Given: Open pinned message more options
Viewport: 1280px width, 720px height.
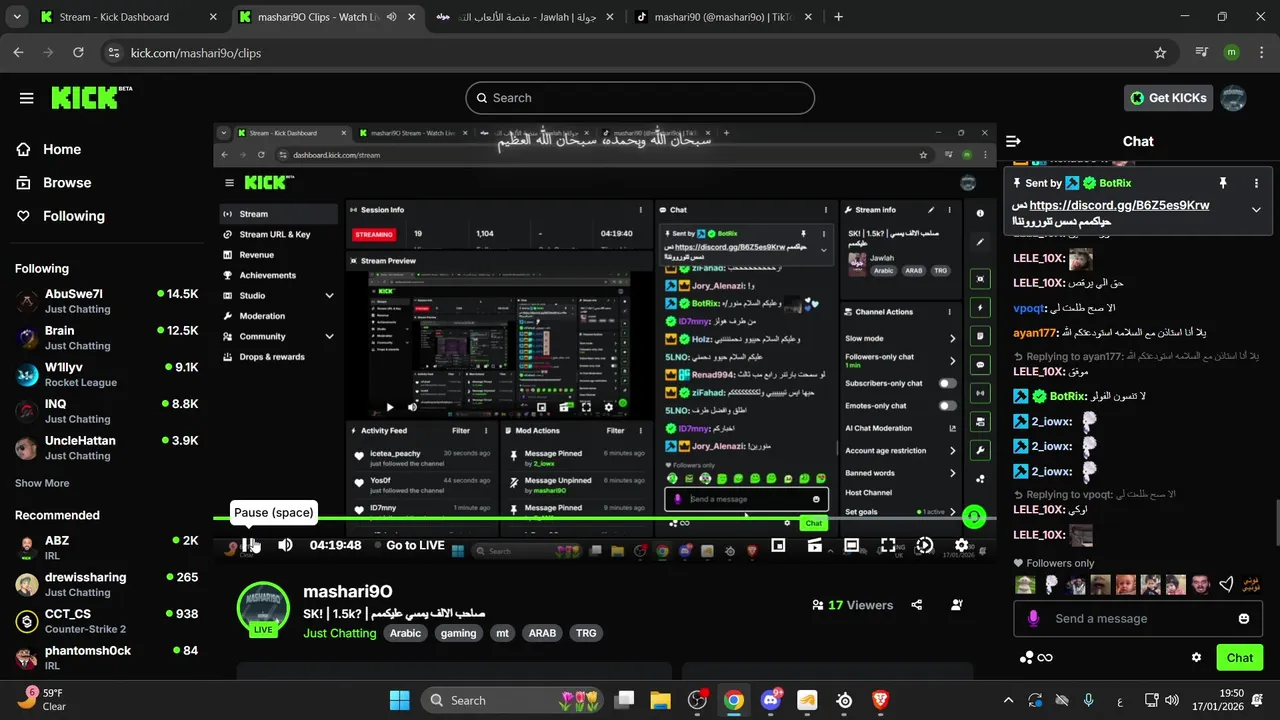Looking at the screenshot, I should [1257, 183].
